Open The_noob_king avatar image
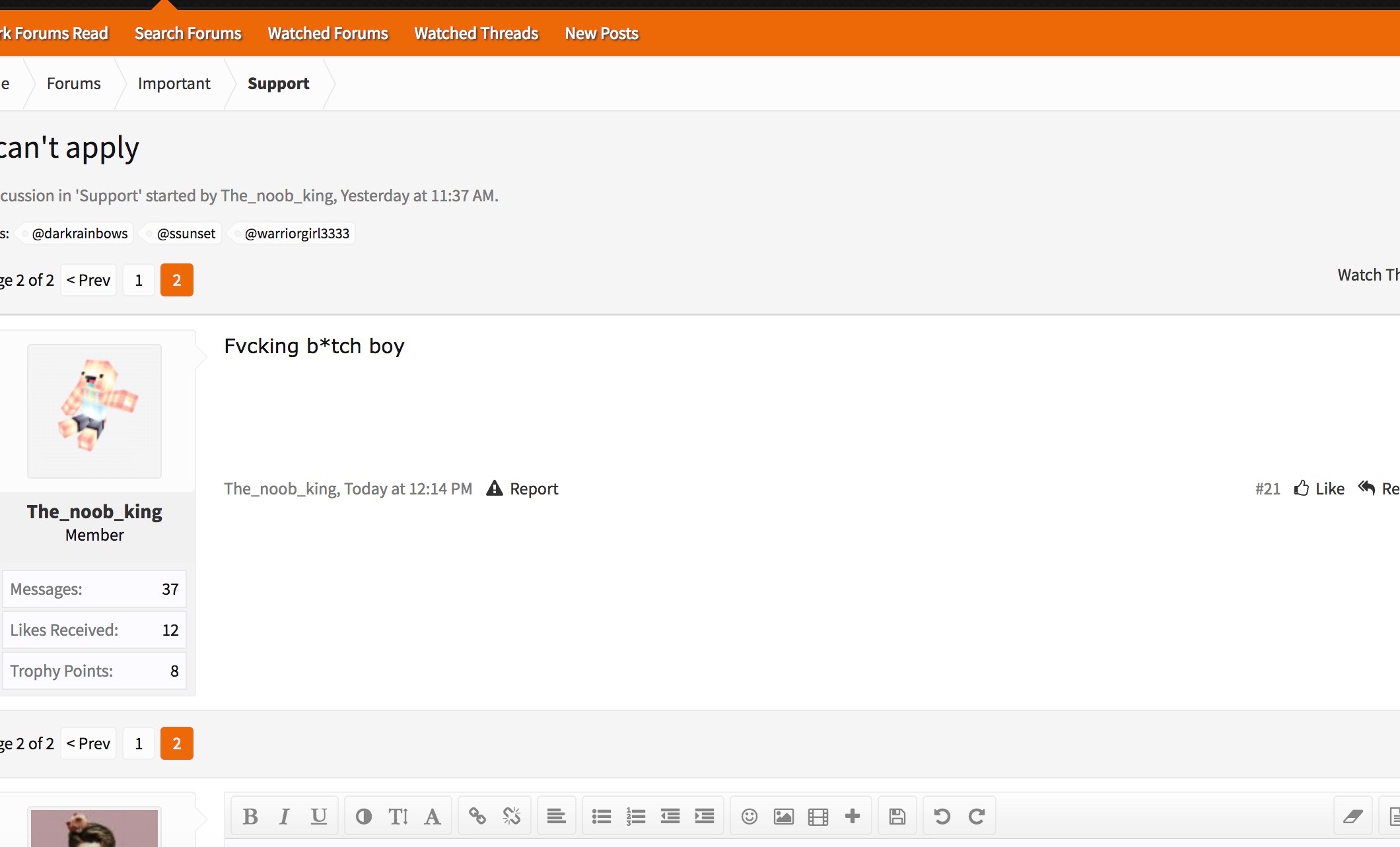The height and width of the screenshot is (847, 1400). pos(94,411)
